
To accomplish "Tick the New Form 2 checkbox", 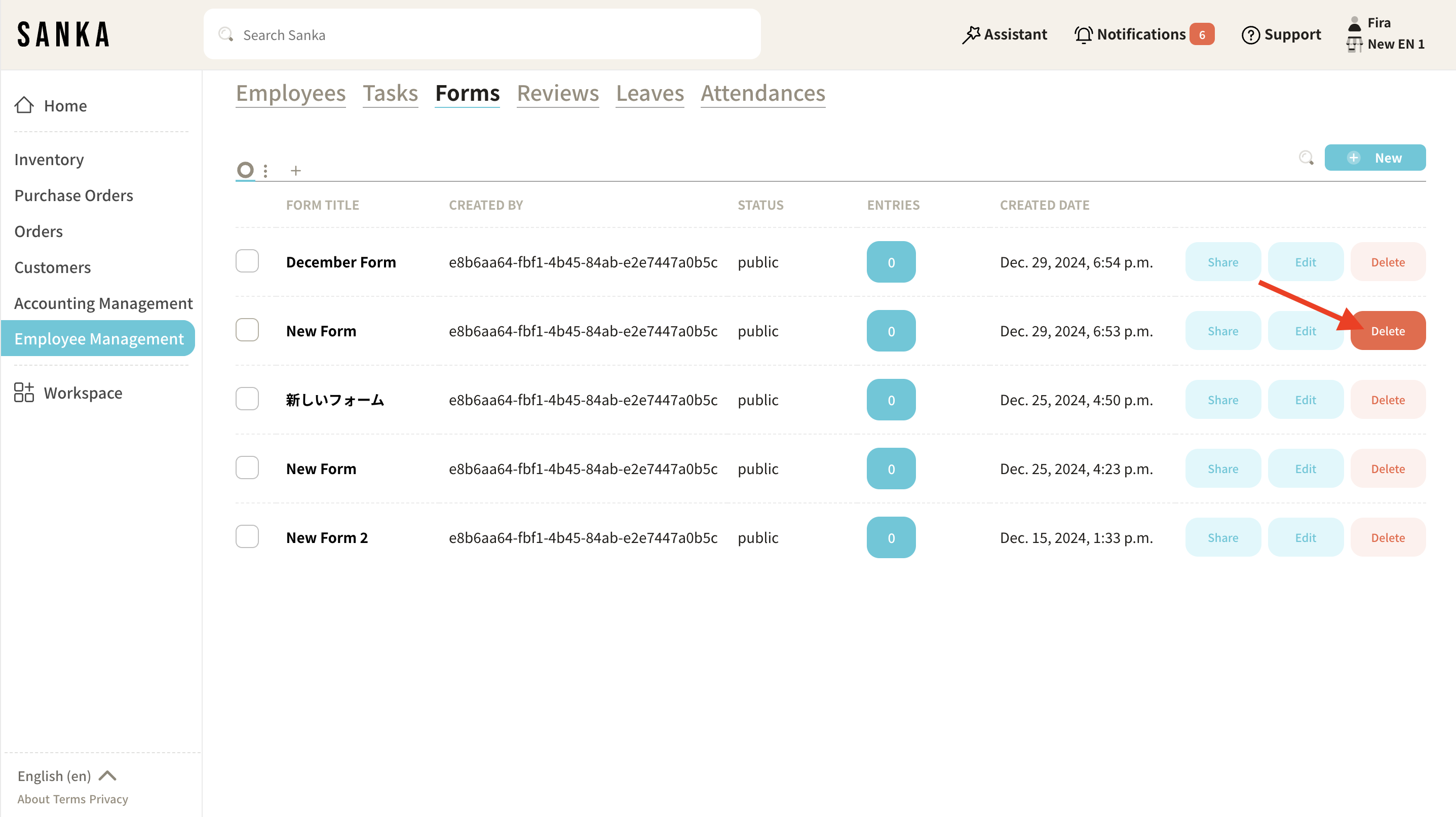I will pyautogui.click(x=247, y=537).
